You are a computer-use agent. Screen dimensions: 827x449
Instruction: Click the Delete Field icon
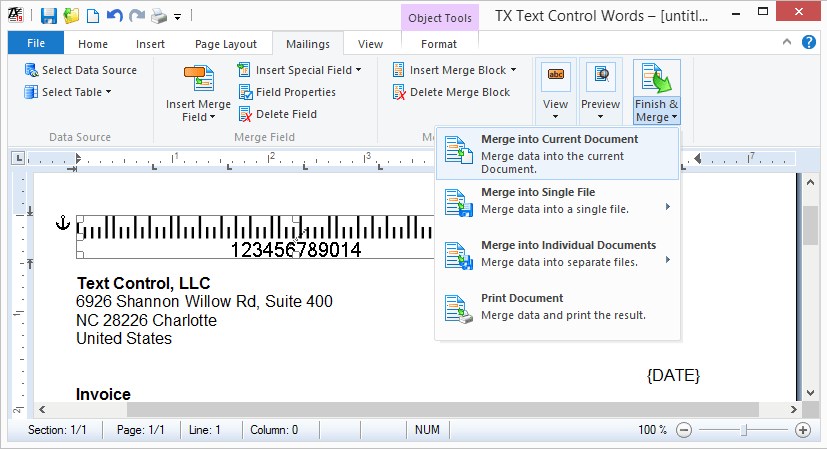(x=245, y=114)
